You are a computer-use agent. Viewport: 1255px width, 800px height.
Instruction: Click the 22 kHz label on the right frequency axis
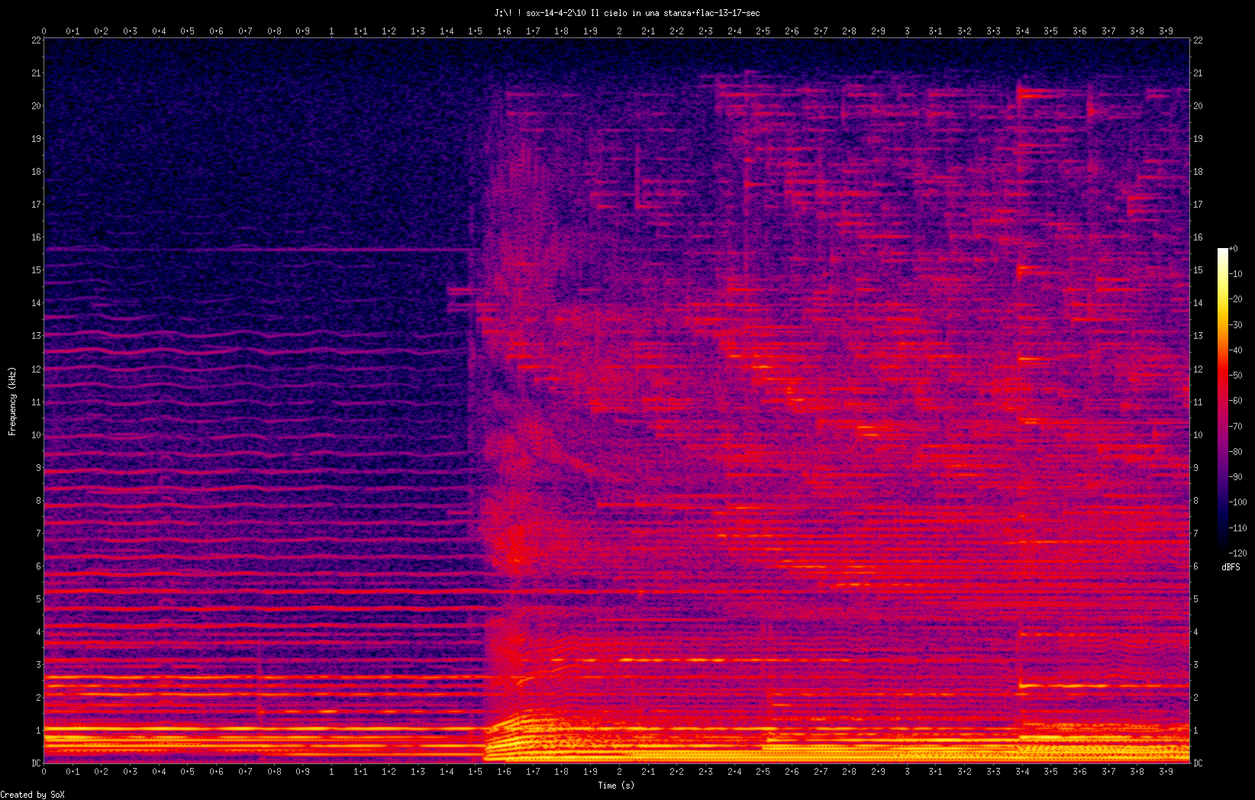[x=1199, y=40]
